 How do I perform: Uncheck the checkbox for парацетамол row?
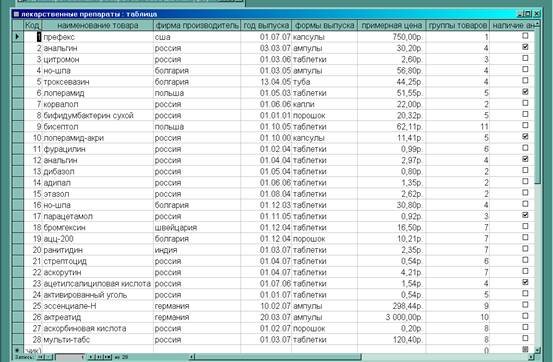point(525,215)
